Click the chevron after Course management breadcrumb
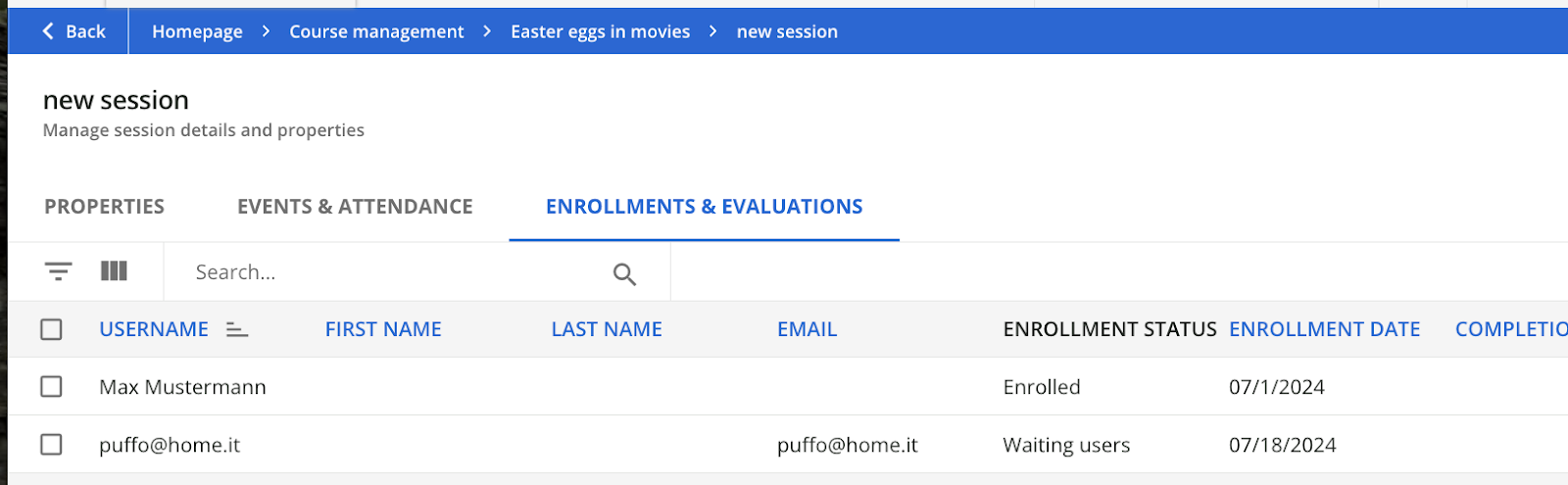 (487, 31)
